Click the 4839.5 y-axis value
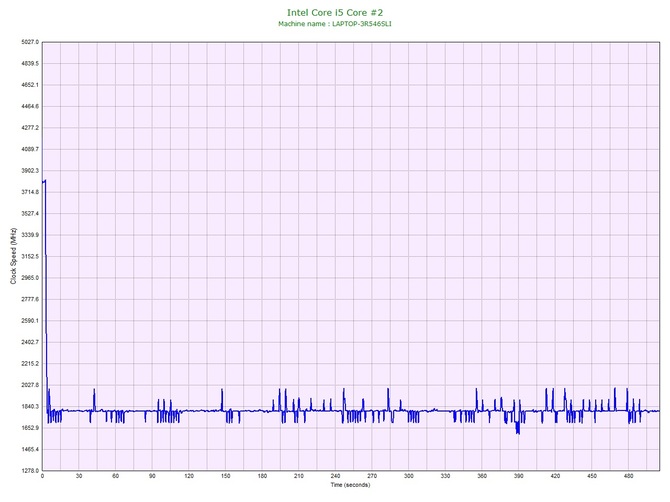Viewport: 670px width, 502px height. click(30, 63)
